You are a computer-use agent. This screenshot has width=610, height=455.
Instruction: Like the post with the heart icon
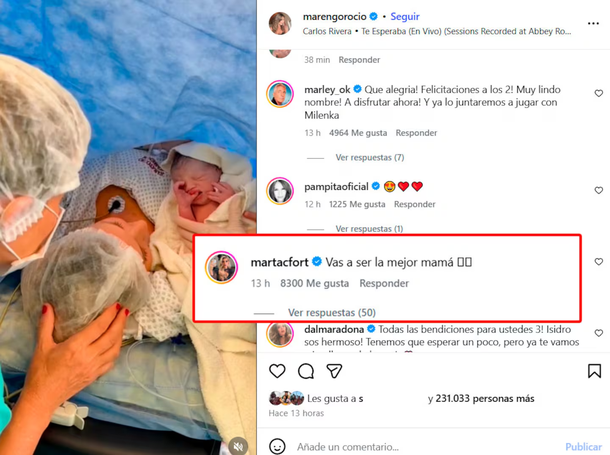pyautogui.click(x=277, y=371)
